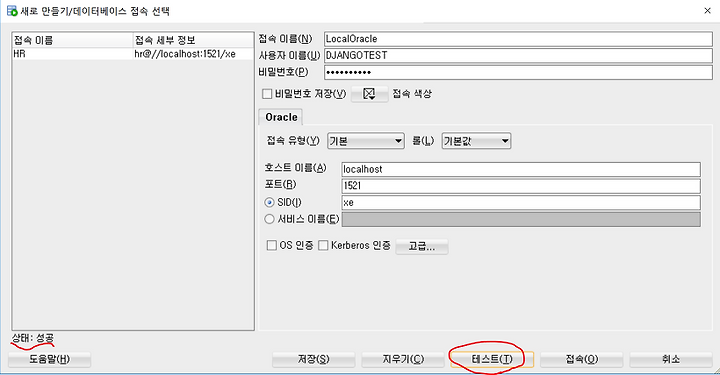This screenshot has height=375, width=720.
Task: Click the hr@//localhost:1521/xe details cell
Action: [193, 54]
